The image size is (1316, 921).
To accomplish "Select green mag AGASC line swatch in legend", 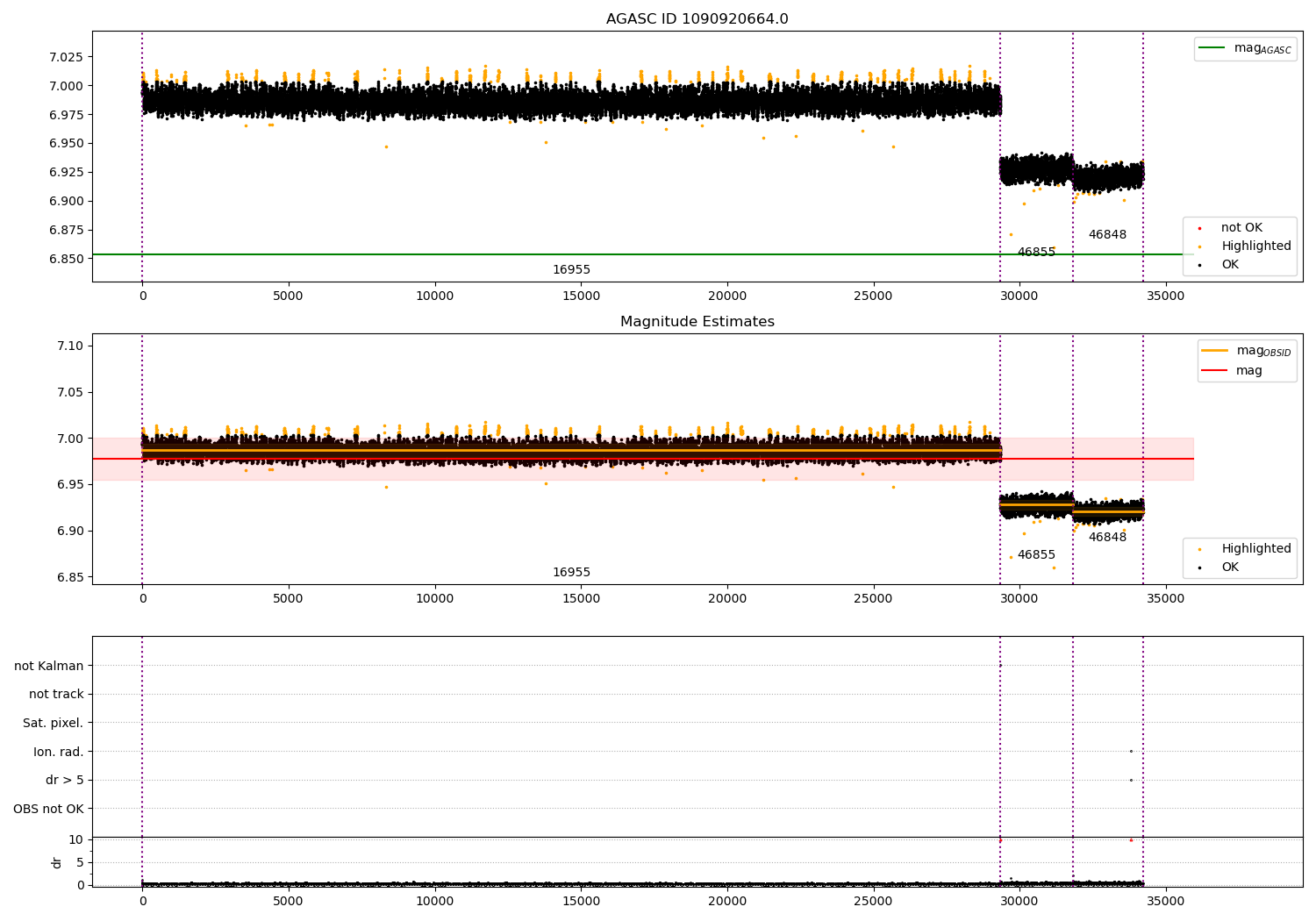I will [x=1212, y=48].
